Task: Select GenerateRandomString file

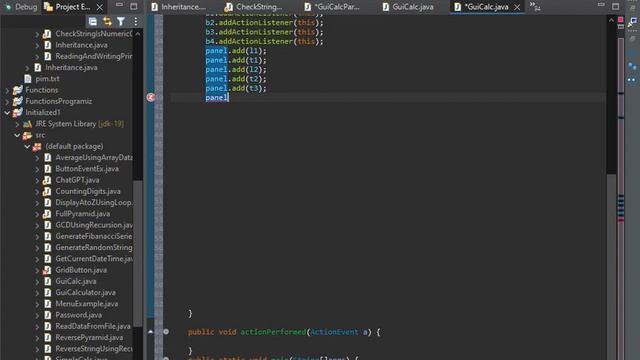Action: click(x=94, y=248)
